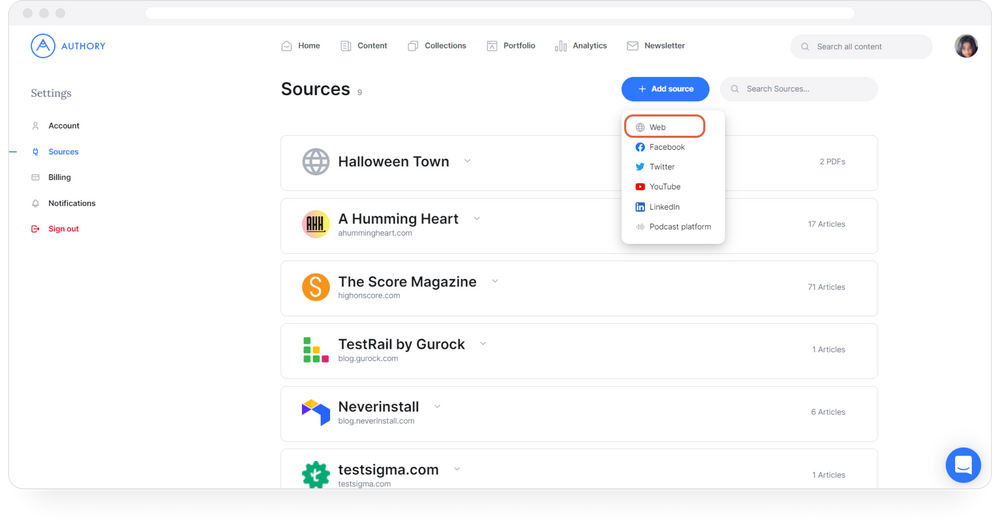Click the Halloween Town globe icon
This screenshot has width=1000, height=530.
click(316, 162)
